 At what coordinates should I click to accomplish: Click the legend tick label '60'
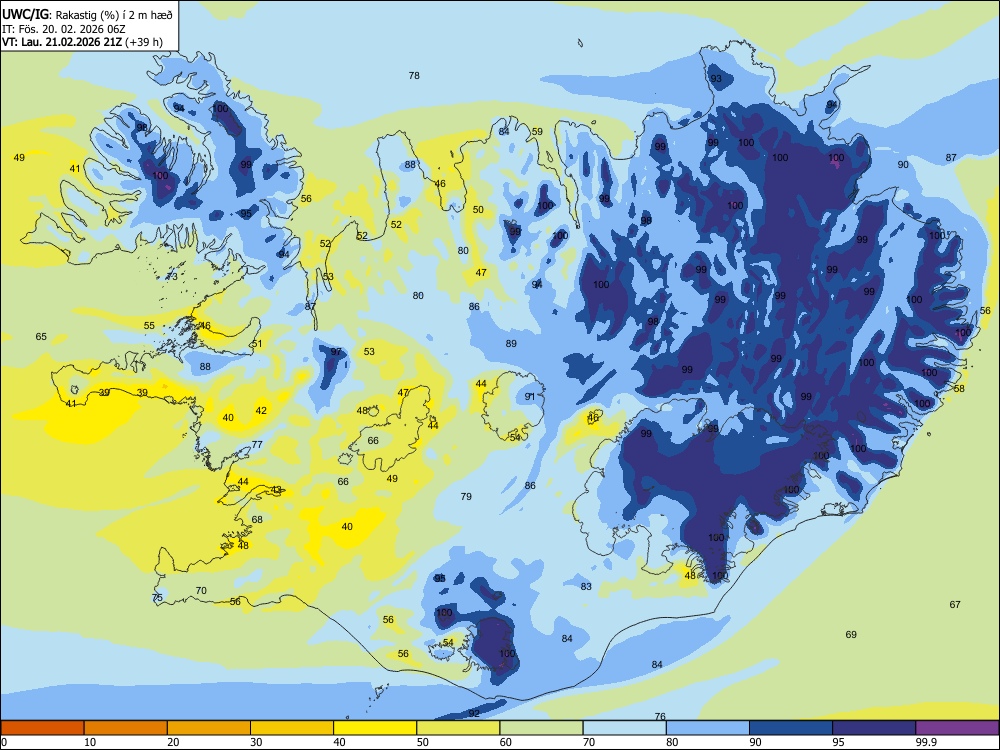point(506,742)
